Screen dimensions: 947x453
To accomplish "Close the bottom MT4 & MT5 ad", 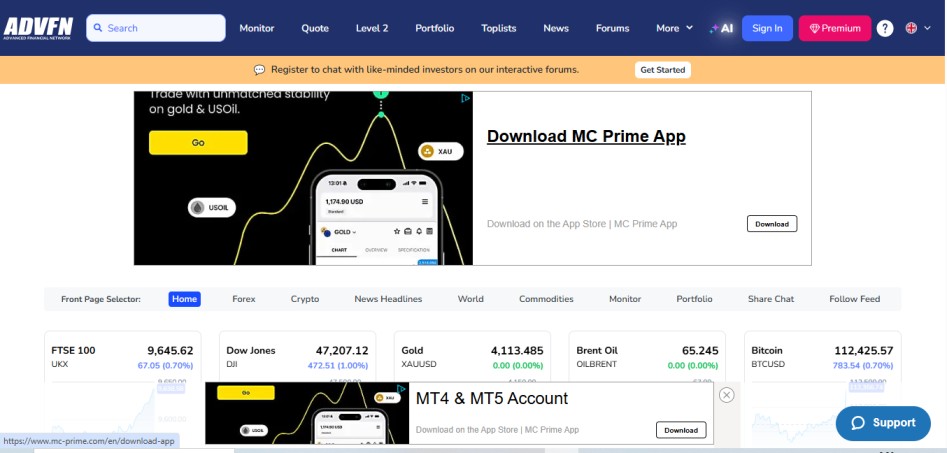I will tap(727, 395).
